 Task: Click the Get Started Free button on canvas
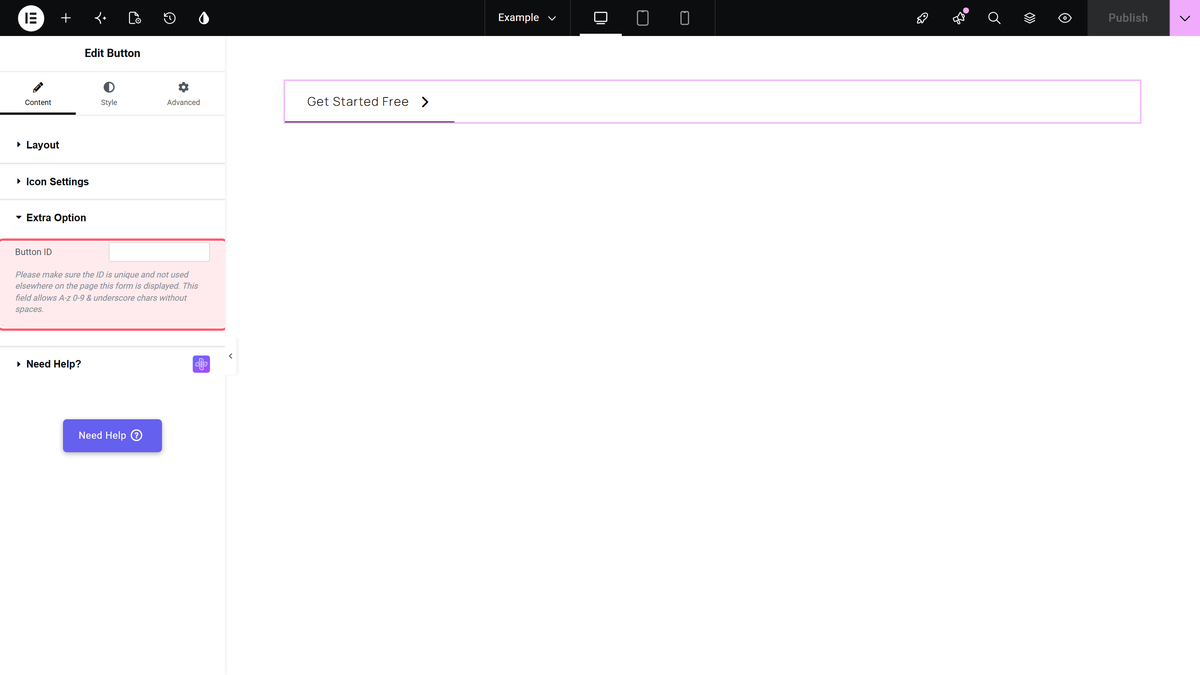pyautogui.click(x=369, y=102)
